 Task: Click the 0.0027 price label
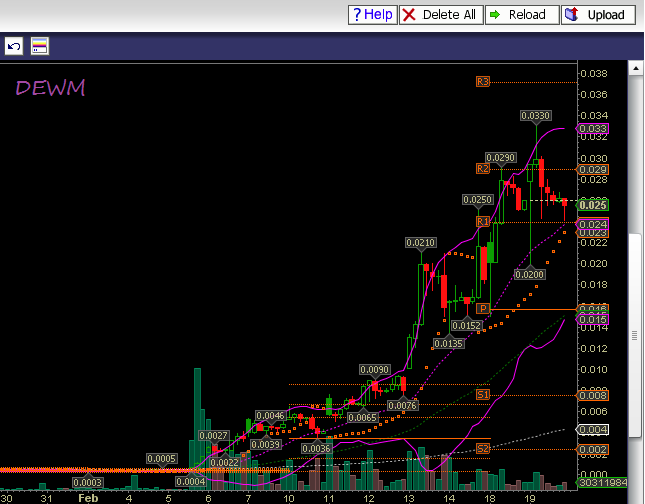[x=213, y=435]
